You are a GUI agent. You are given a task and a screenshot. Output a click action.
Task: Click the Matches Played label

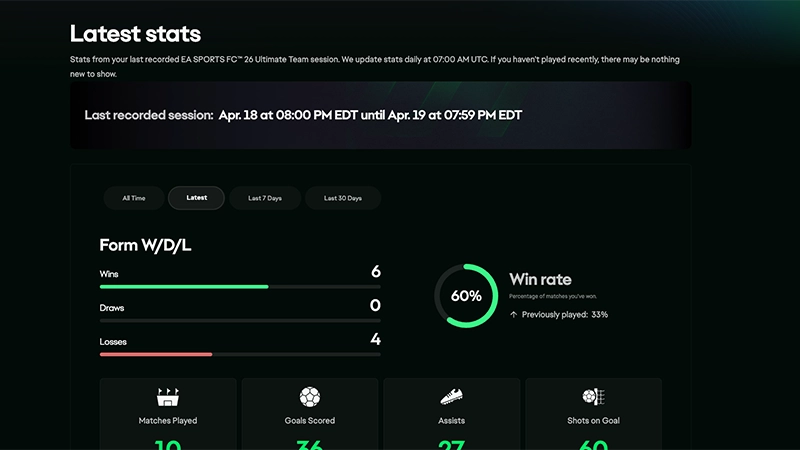[168, 421]
